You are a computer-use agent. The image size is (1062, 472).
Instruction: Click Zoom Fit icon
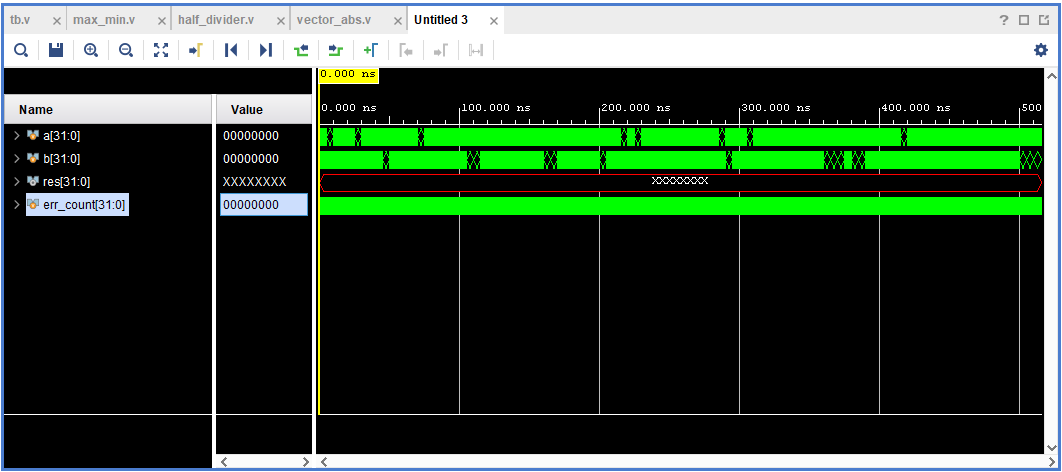[161, 50]
